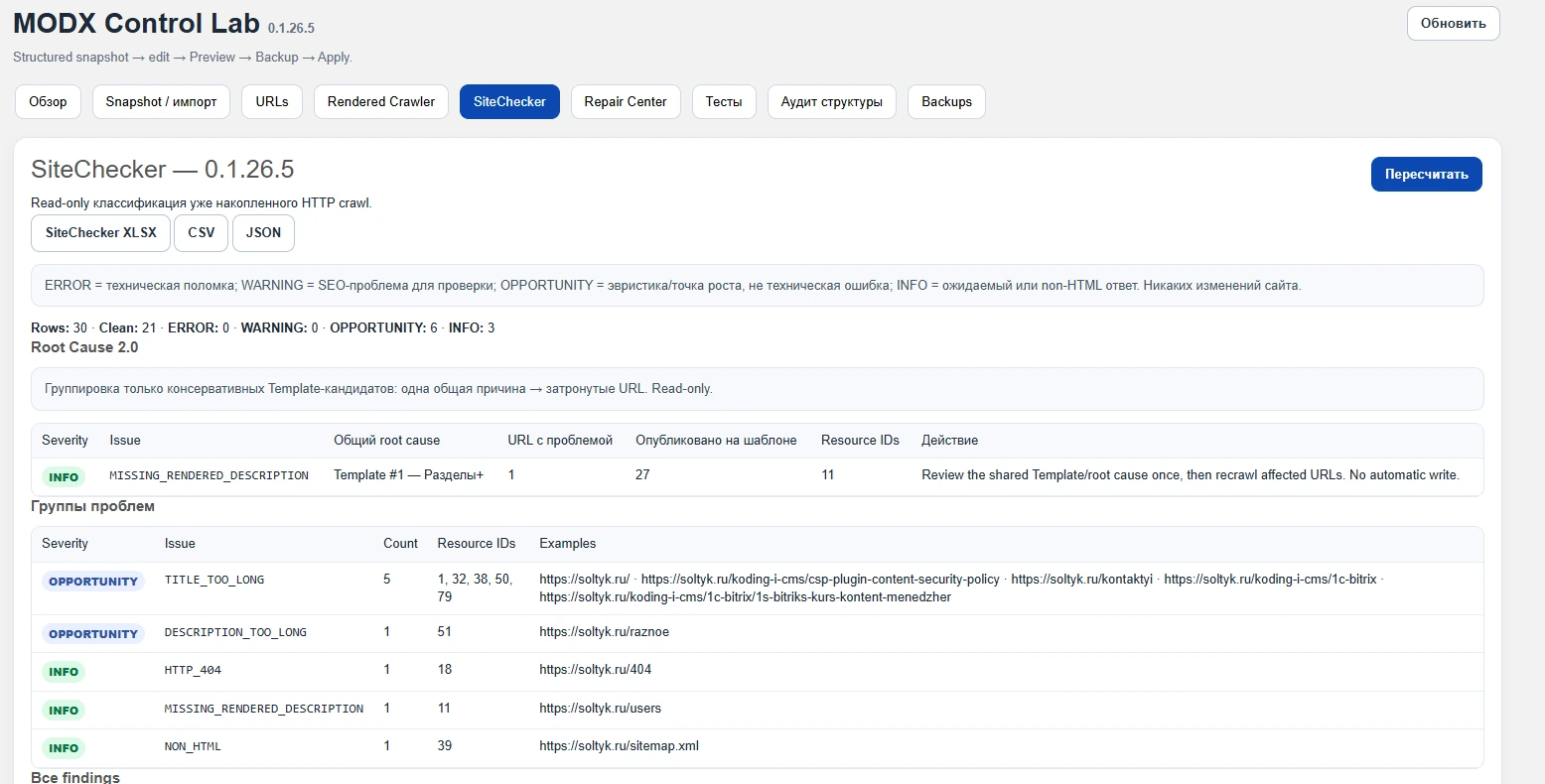Click the Опубликовано на шаблоне column header
This screenshot has height=784, width=1545.
pos(716,441)
